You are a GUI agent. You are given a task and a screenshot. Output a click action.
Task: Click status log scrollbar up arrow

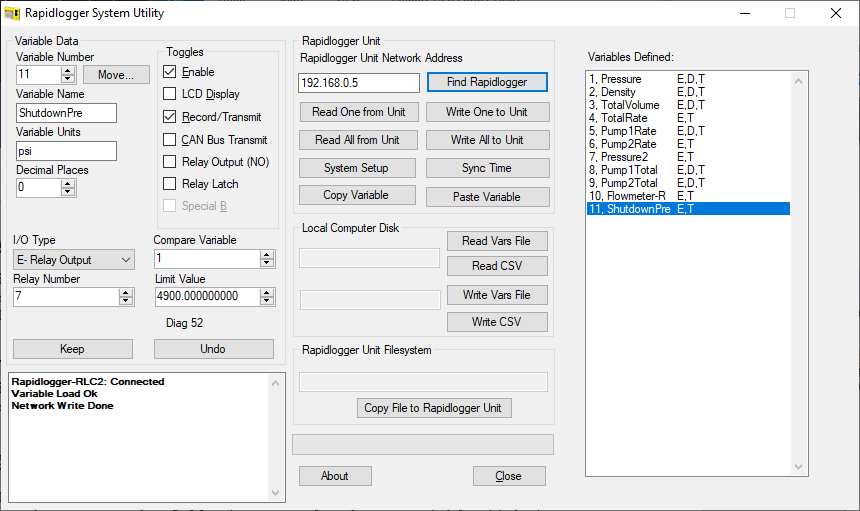tap(276, 383)
